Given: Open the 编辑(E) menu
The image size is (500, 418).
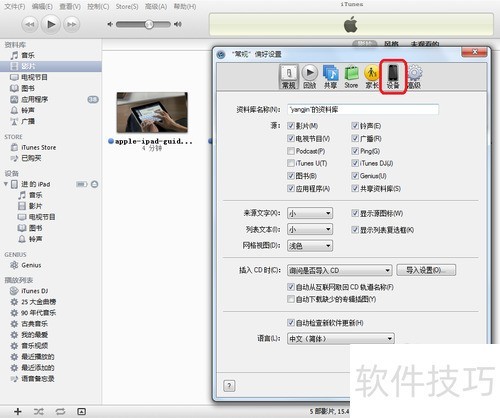Looking at the screenshot, I should point(42,6).
